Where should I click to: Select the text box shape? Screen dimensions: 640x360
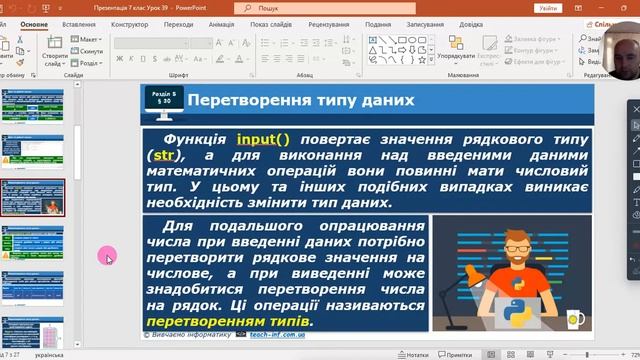[372, 40]
